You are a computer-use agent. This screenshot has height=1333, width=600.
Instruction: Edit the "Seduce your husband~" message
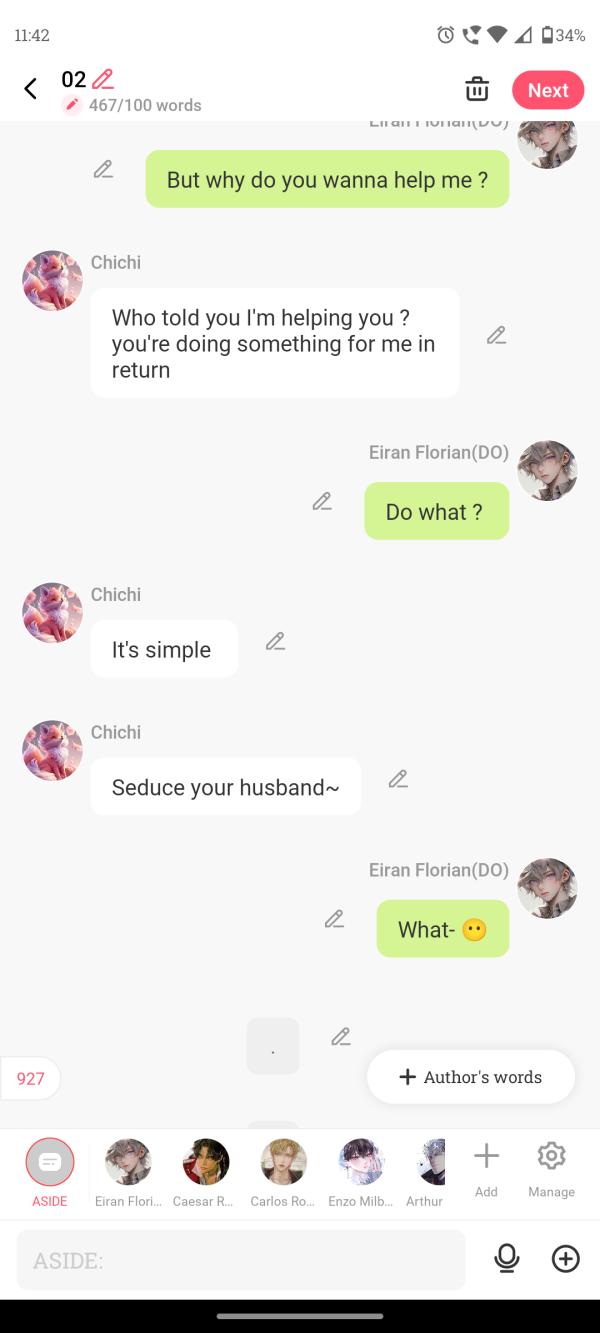(398, 778)
